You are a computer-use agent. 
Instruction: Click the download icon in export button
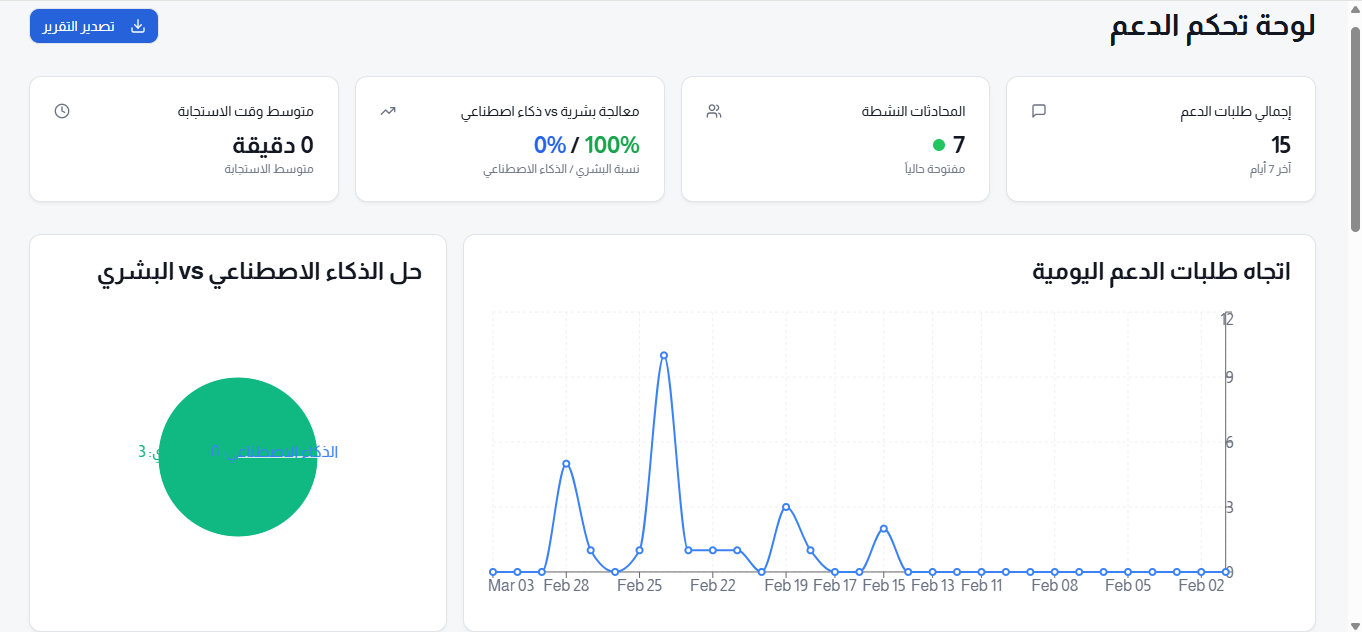pyautogui.click(x=138, y=26)
